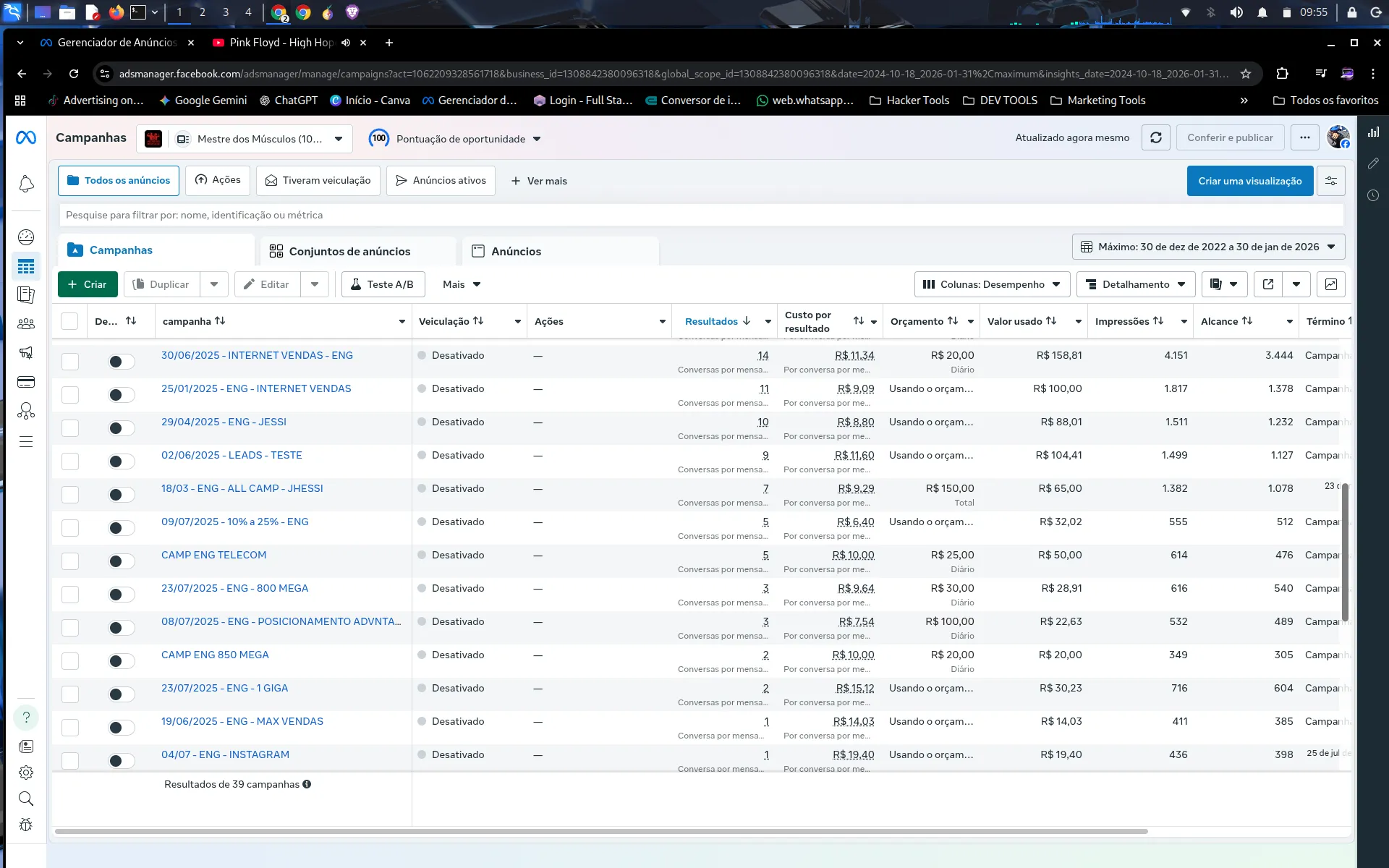The image size is (1389, 868).
Task: Open browser extensions puzzle icon
Action: pyautogui.click(x=1282, y=74)
